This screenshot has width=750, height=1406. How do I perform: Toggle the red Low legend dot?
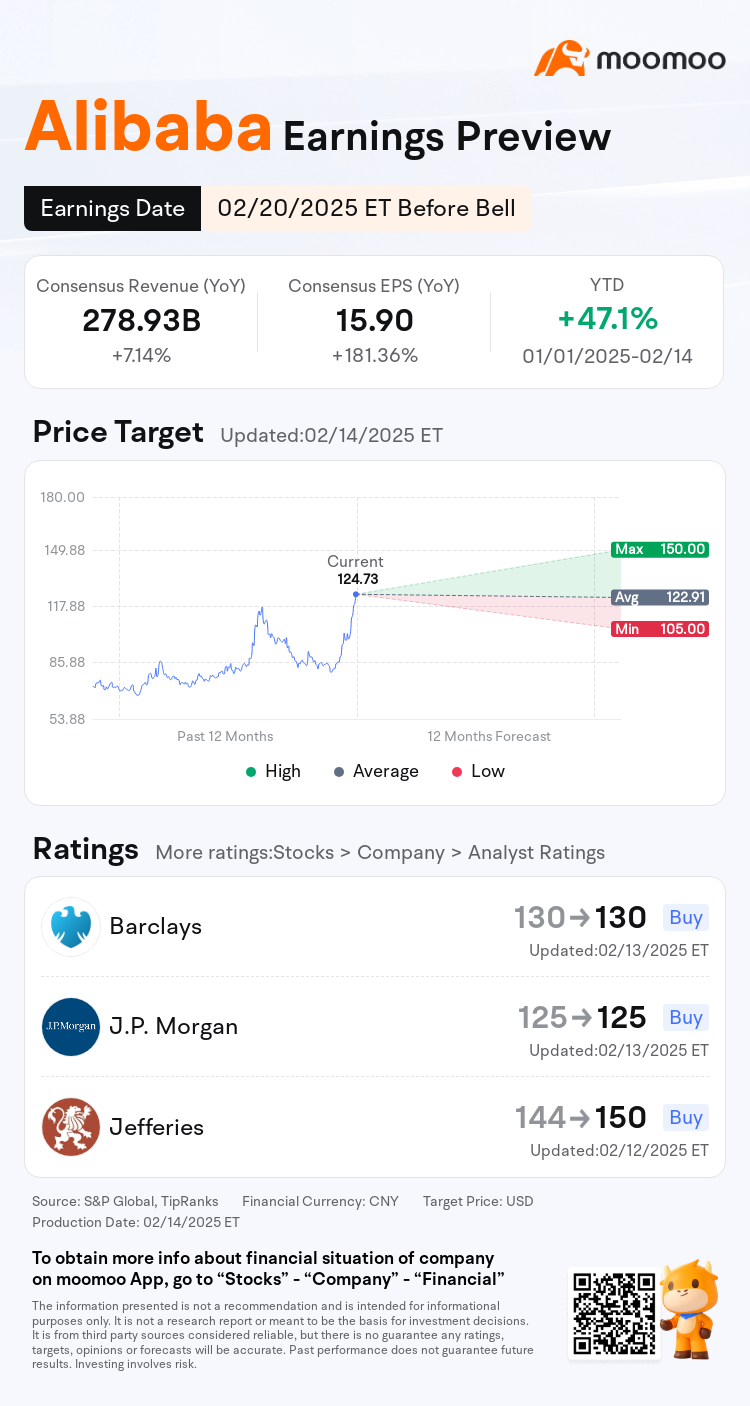[x=457, y=771]
